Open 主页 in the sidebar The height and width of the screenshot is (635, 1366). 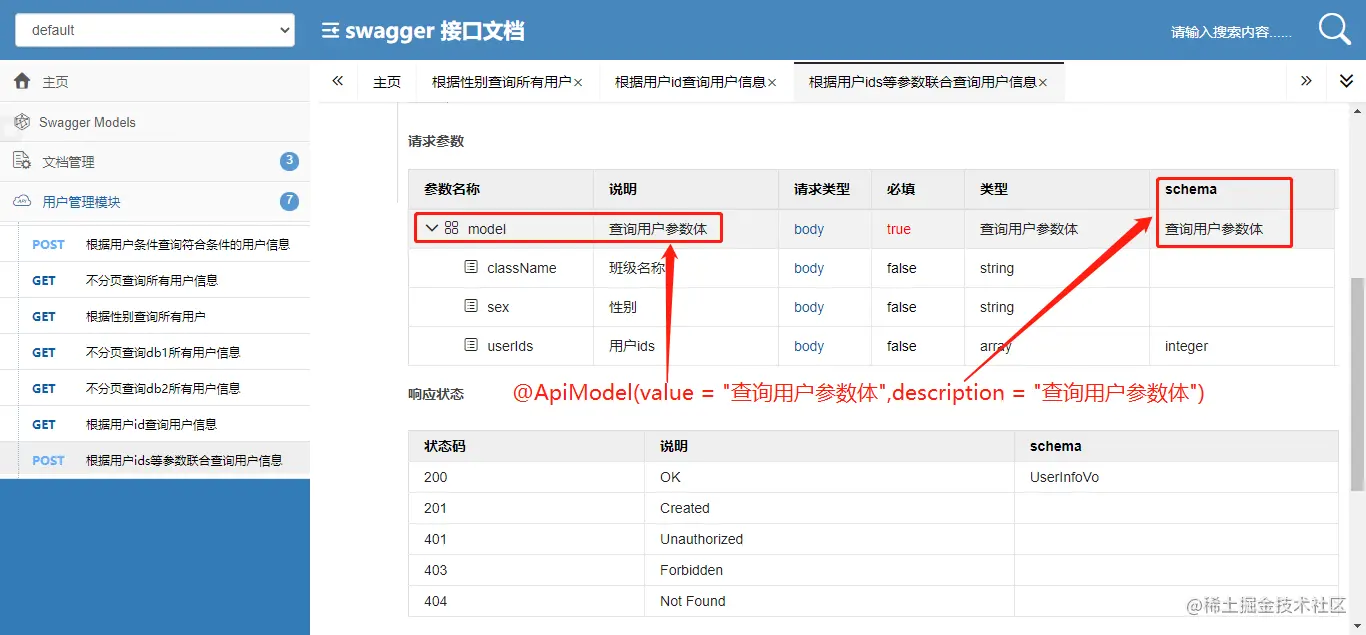[155, 82]
